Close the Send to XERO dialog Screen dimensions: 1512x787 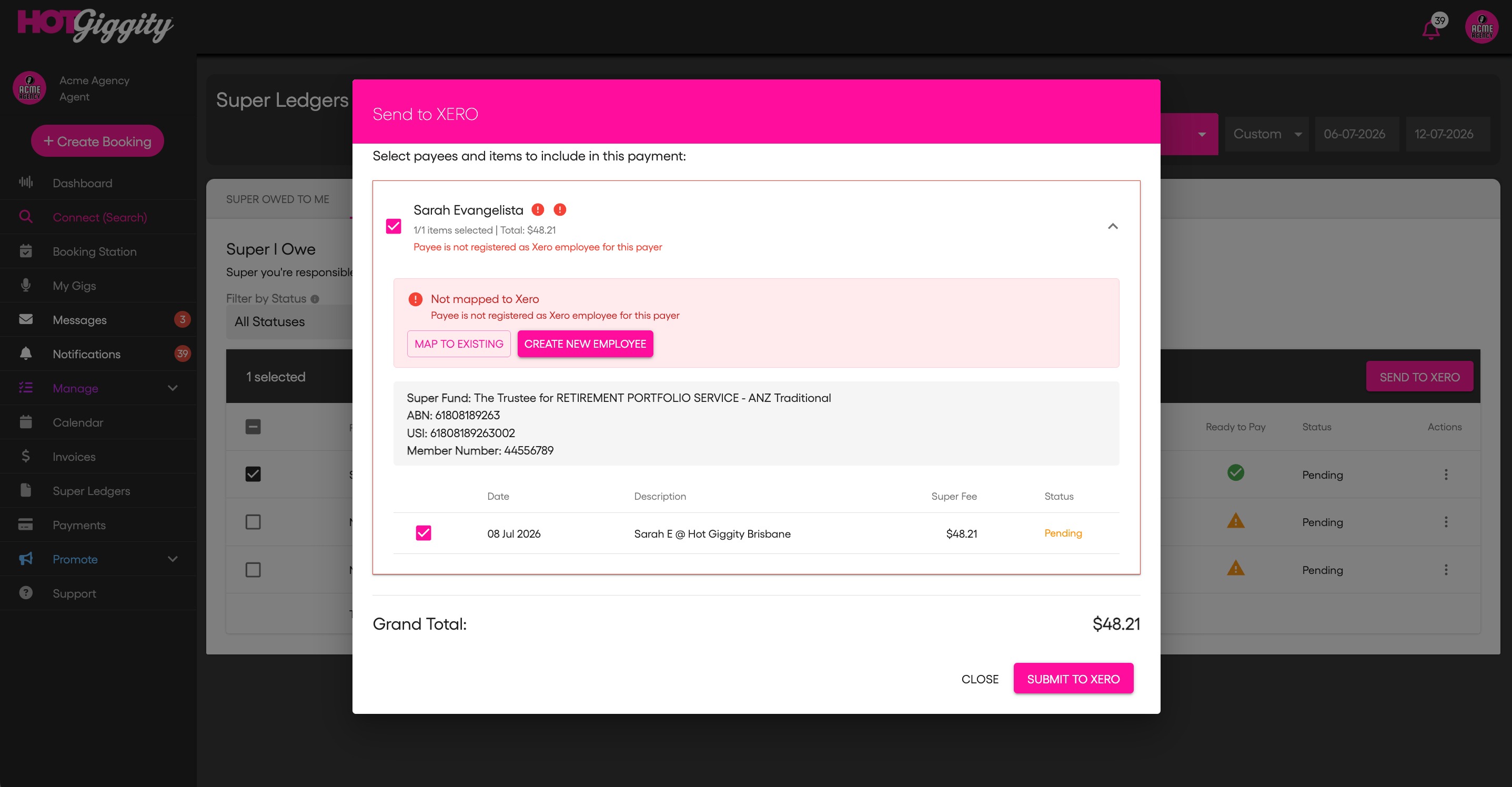tap(980, 679)
